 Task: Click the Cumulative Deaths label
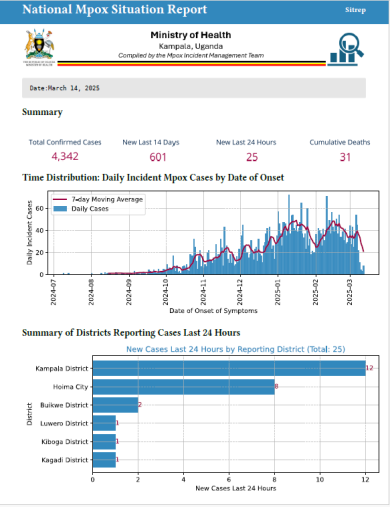pyautogui.click(x=340, y=142)
